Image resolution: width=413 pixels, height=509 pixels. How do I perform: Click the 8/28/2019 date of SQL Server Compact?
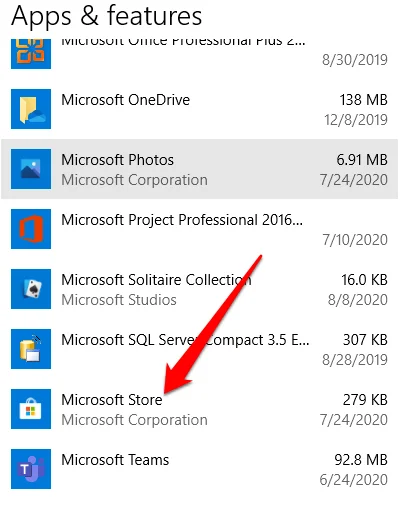coord(355,360)
